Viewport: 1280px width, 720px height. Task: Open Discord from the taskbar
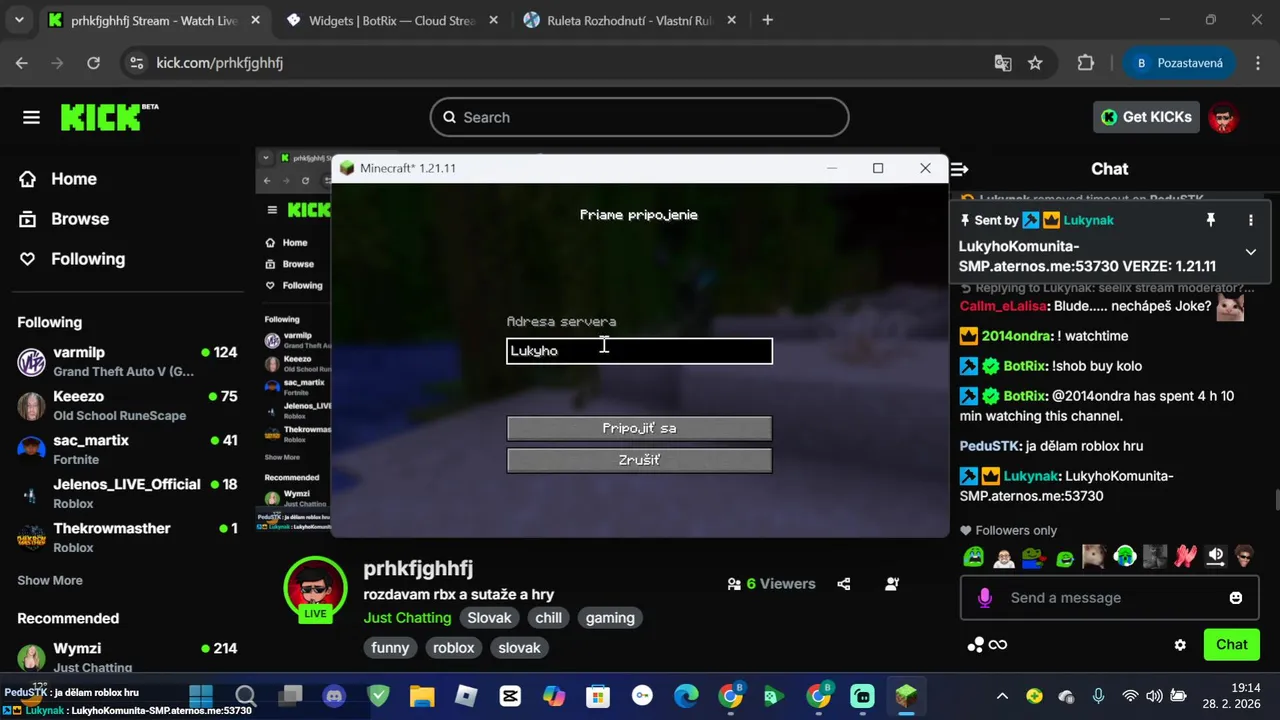(x=334, y=696)
